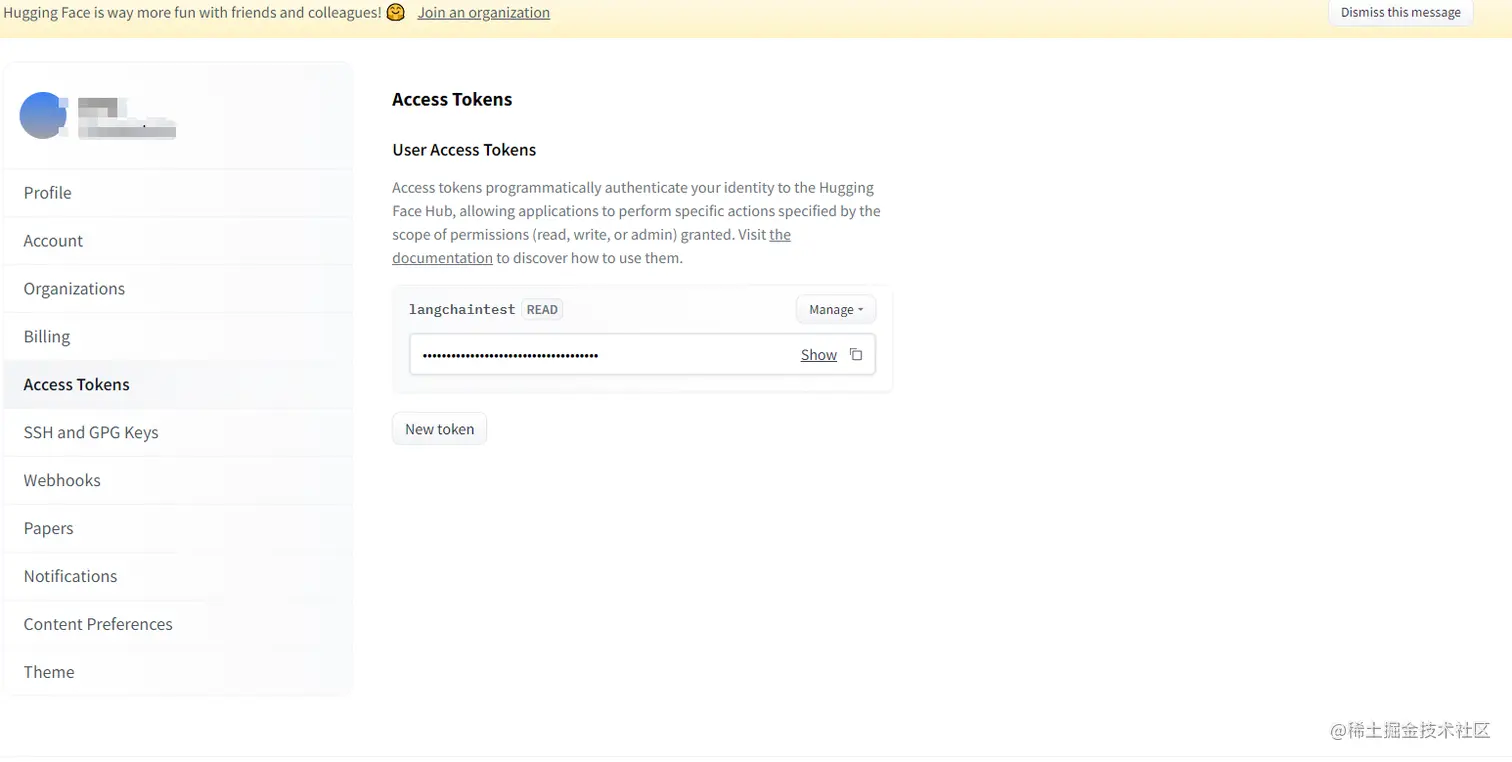Select Billing from the sidebar

(x=47, y=337)
